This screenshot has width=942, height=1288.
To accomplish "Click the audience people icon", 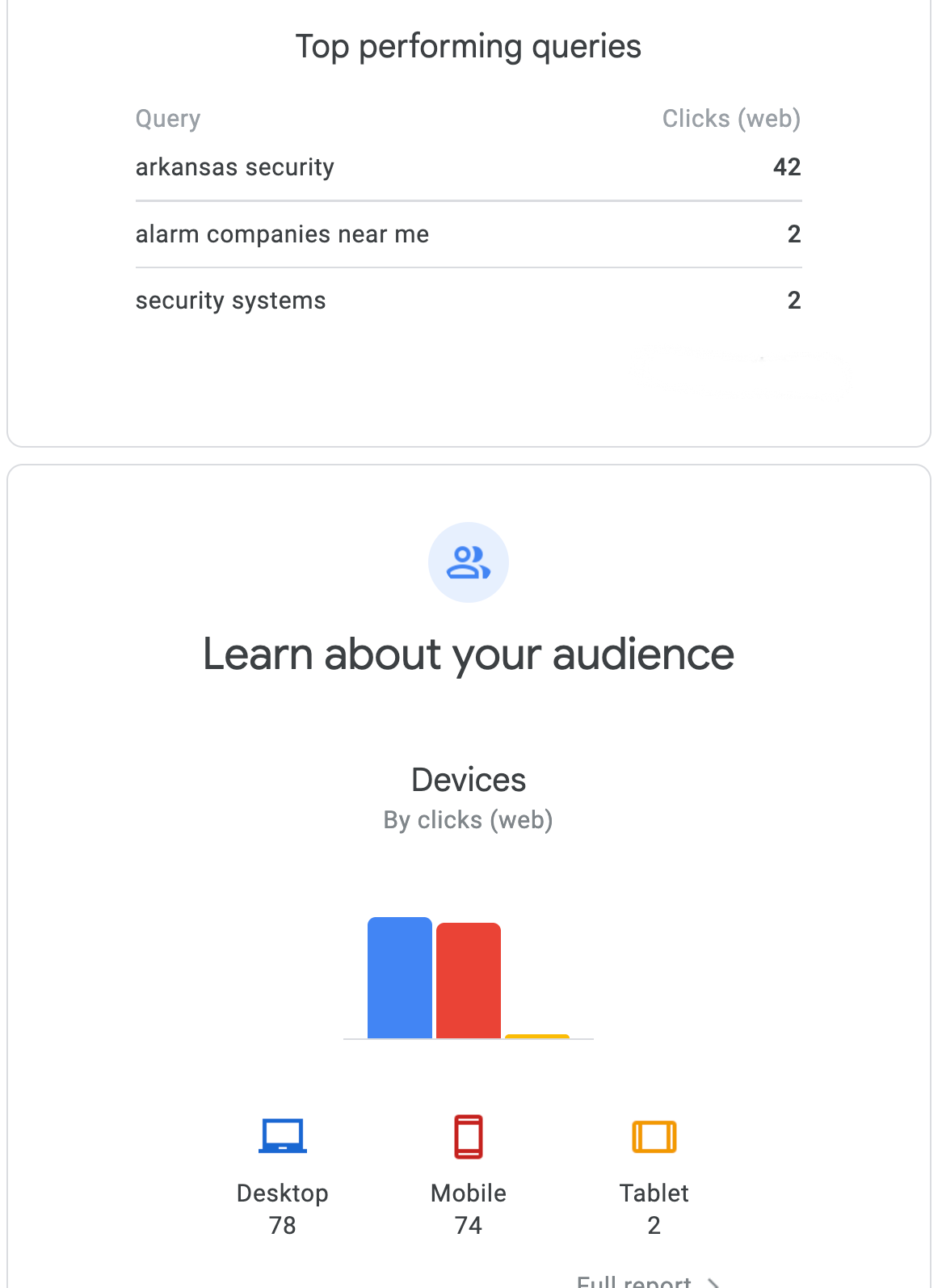I will pos(469,562).
